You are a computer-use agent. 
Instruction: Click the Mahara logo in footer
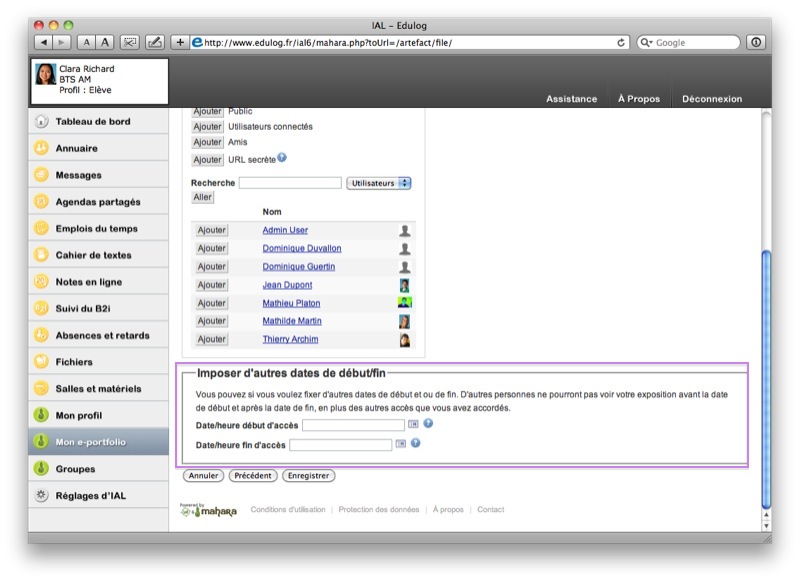209,510
